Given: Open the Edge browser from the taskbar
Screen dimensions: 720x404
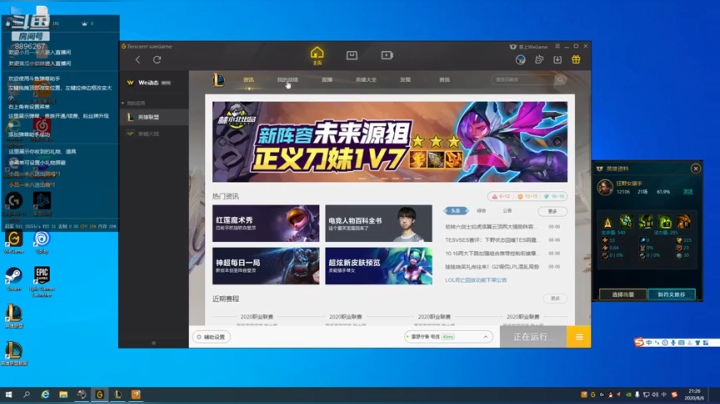Looking at the screenshot, I should [x=45, y=394].
